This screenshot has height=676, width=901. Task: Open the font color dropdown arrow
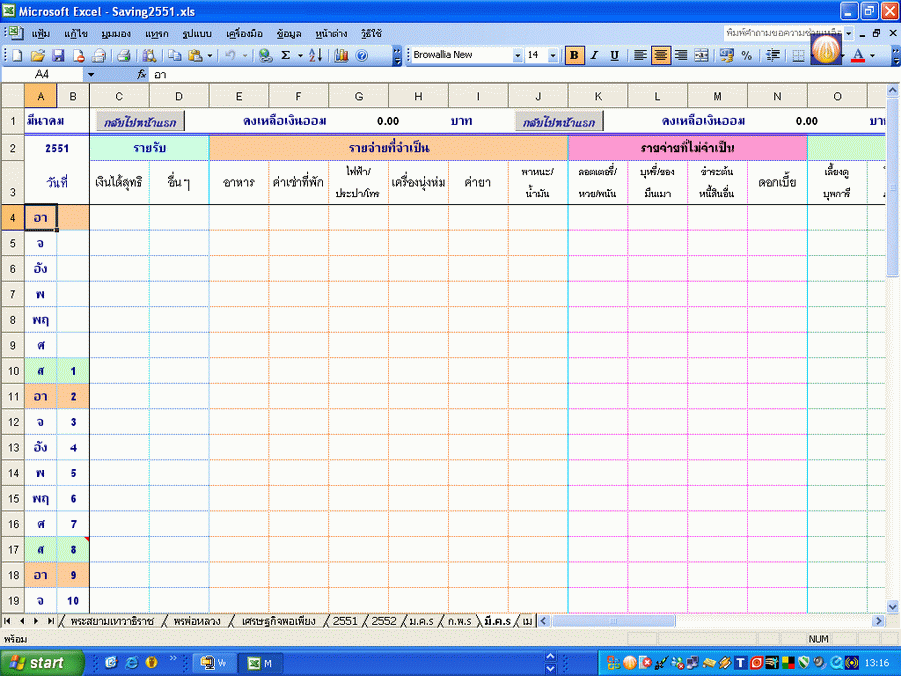click(872, 56)
